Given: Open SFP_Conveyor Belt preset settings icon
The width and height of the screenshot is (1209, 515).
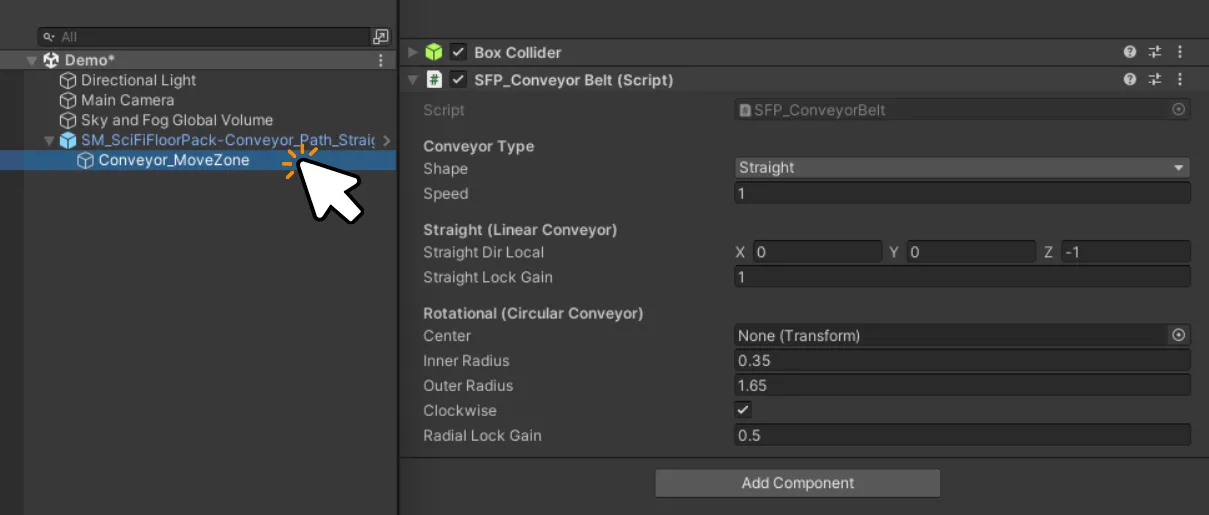Looking at the screenshot, I should [1155, 79].
